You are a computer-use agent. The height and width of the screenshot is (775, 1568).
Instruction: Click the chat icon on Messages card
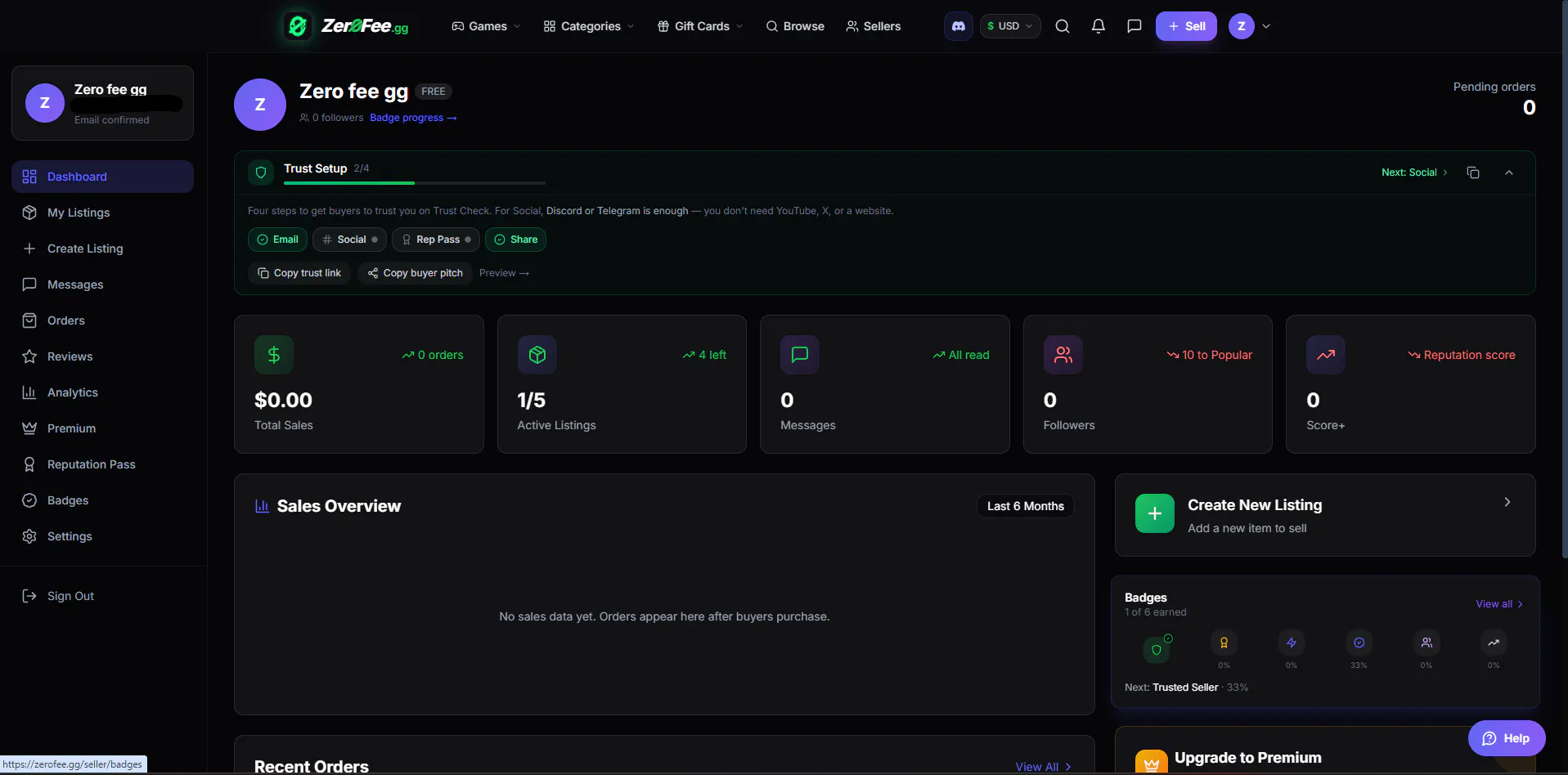pos(800,355)
